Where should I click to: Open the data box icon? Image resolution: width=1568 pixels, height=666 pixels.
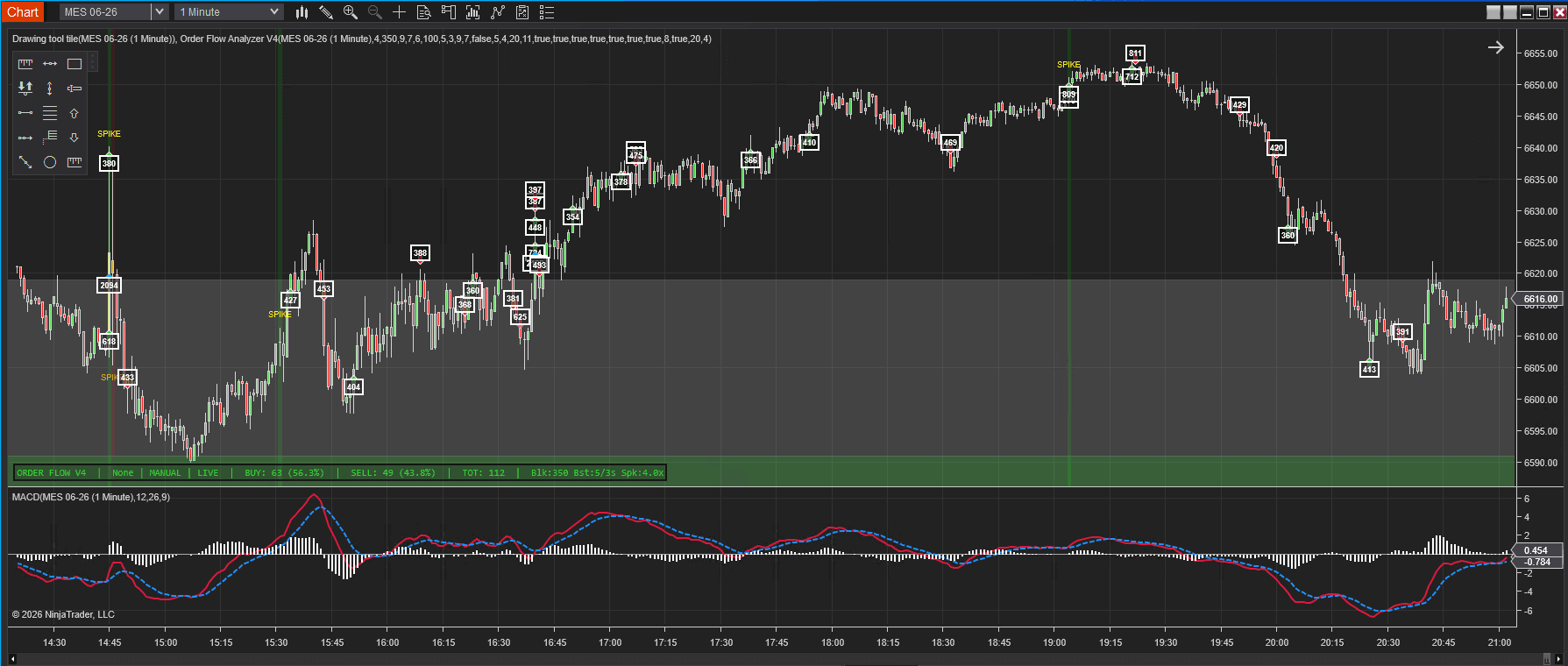(x=424, y=12)
